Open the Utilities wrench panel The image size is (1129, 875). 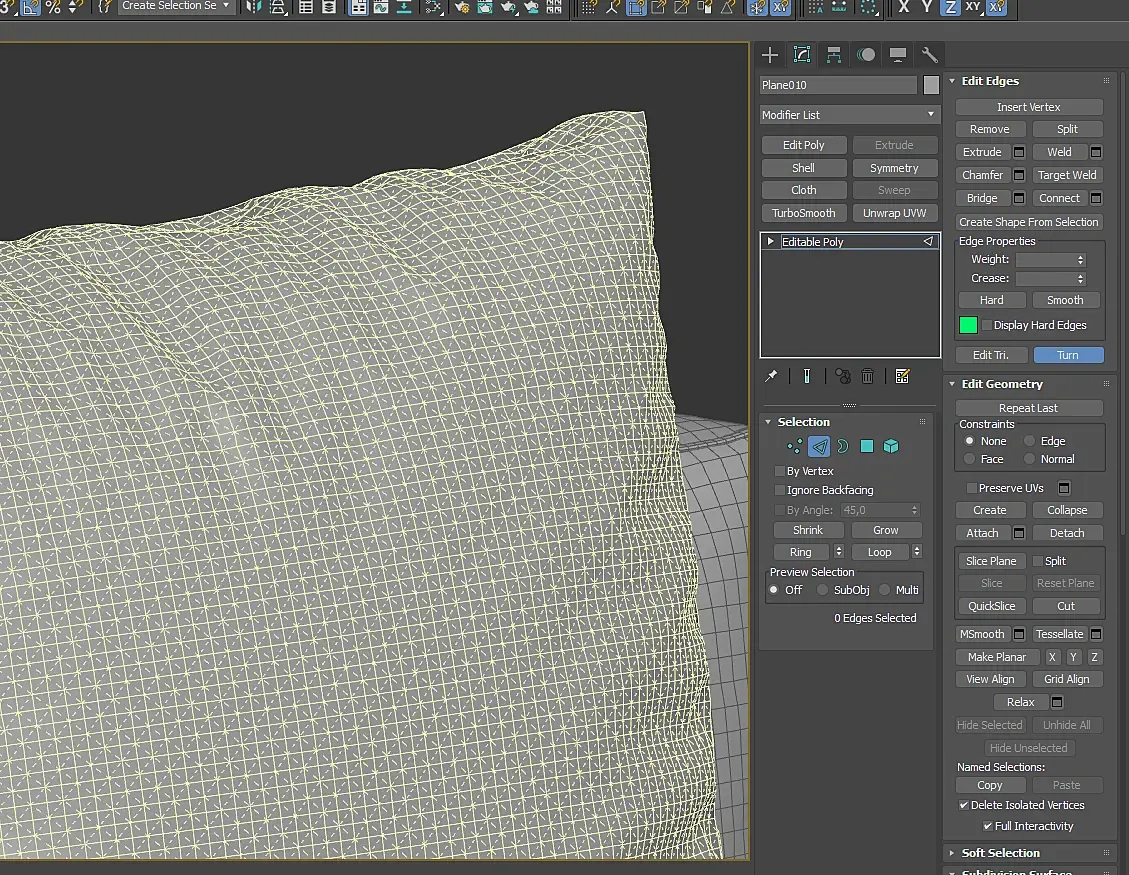[930, 55]
